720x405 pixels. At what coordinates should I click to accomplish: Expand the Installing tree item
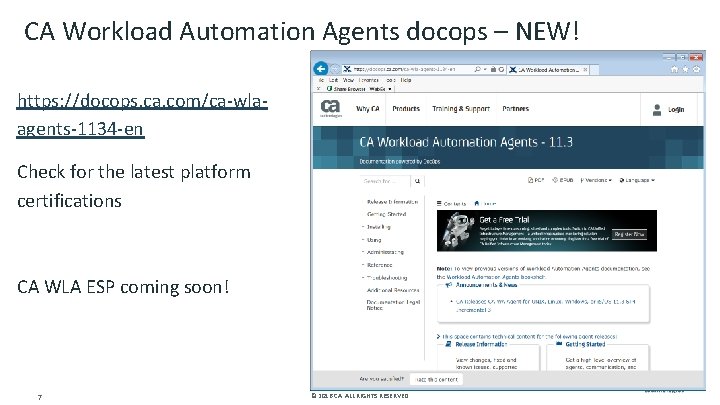coord(363,227)
